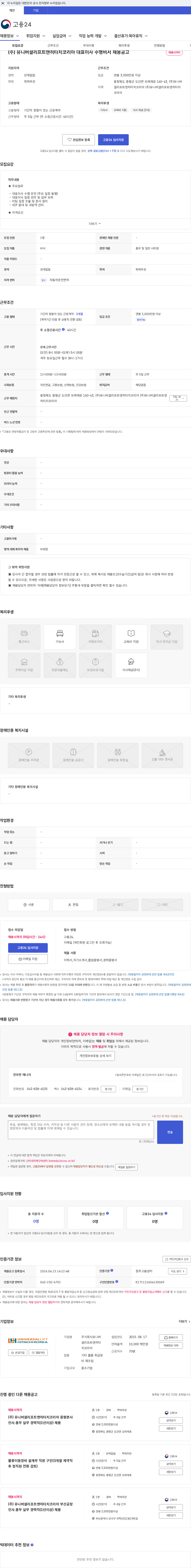Click 고용24 입사지원 beside 관심정보 등록
This screenshot has height=1568, width=191.
click(x=113, y=139)
